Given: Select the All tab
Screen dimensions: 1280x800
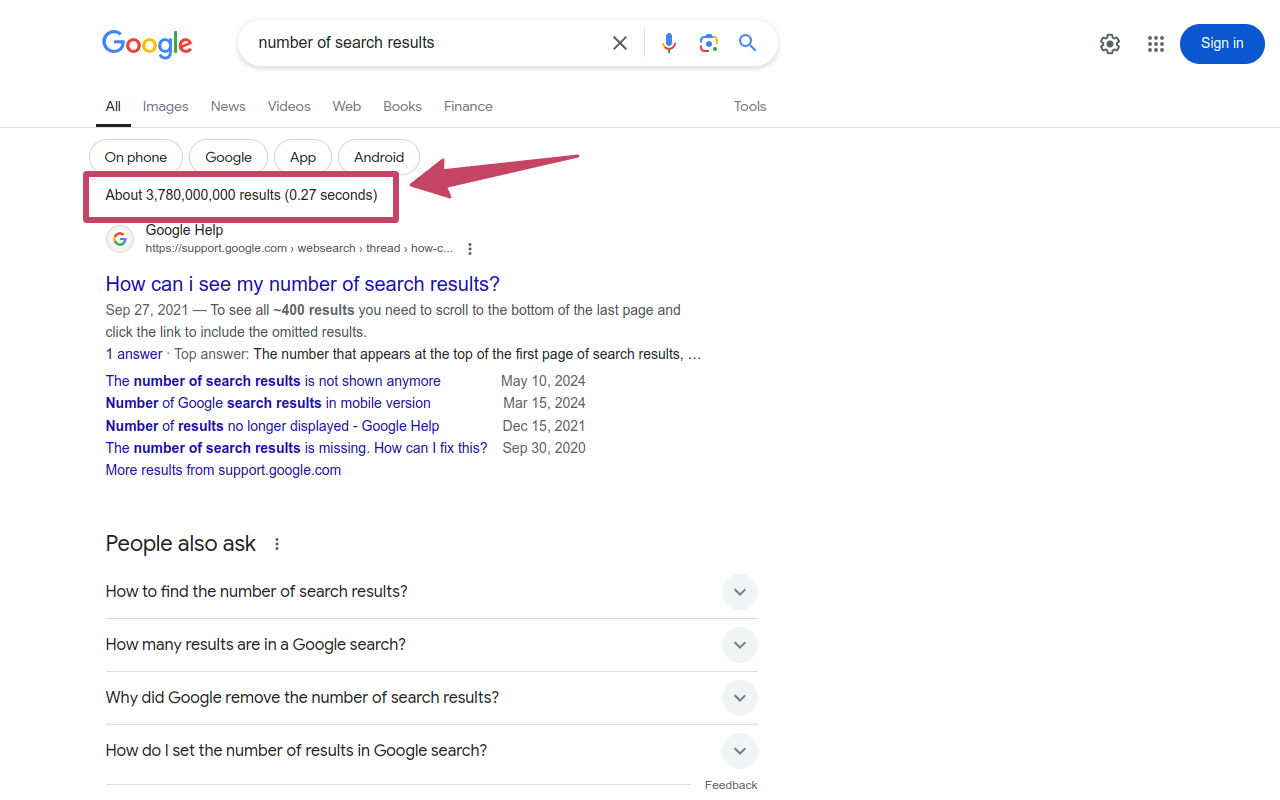Looking at the screenshot, I should coord(113,106).
